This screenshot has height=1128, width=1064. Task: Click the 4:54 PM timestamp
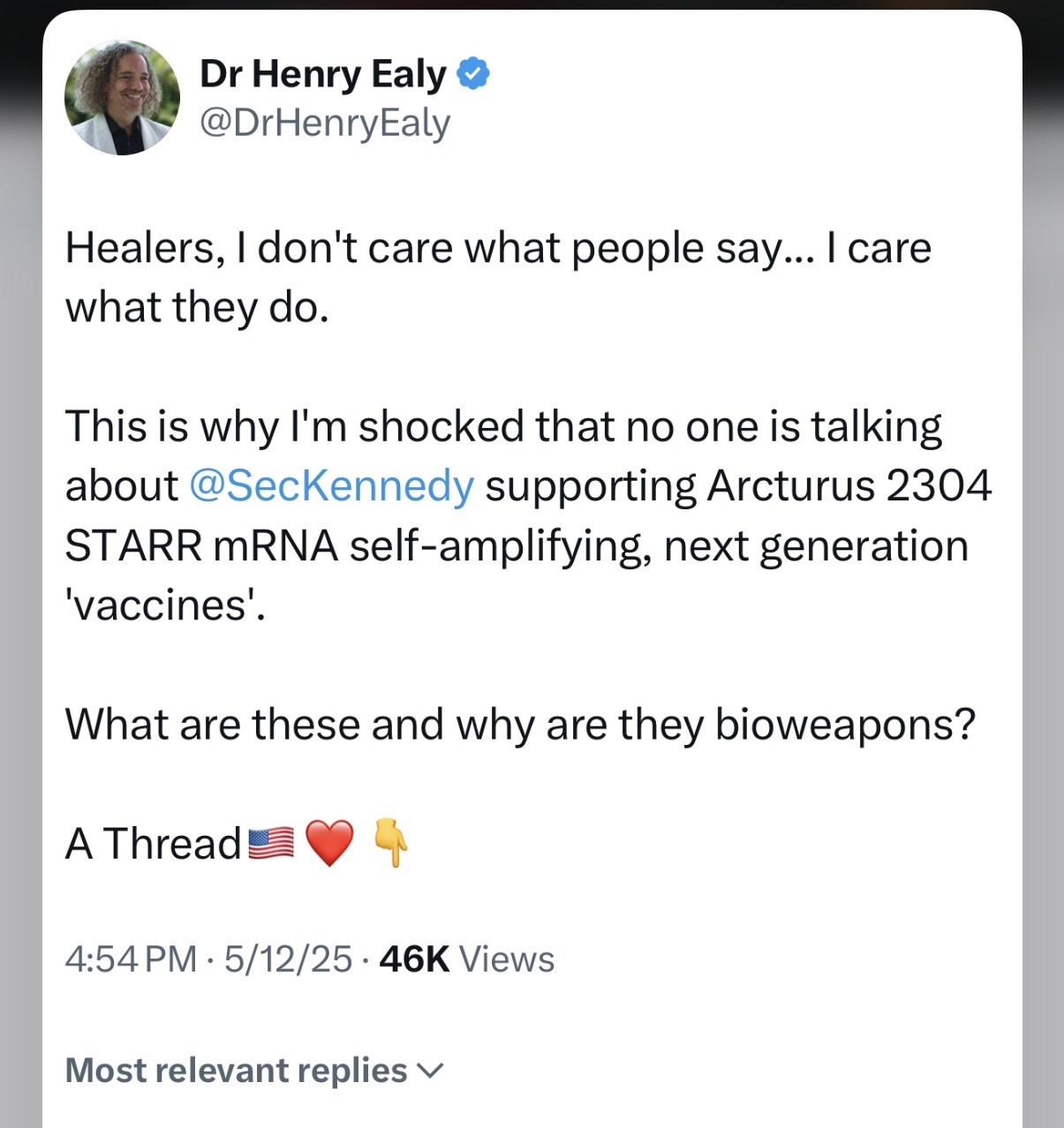point(131,959)
